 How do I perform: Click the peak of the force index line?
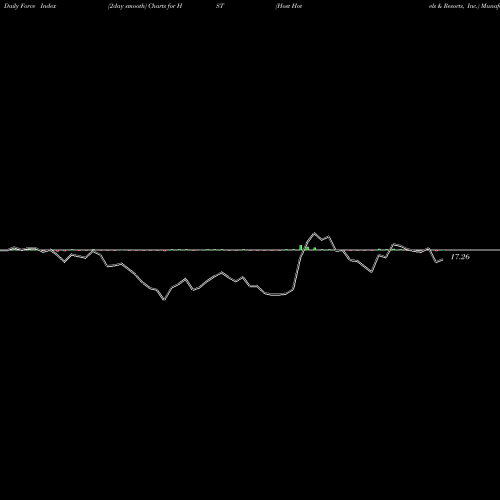click(314, 233)
